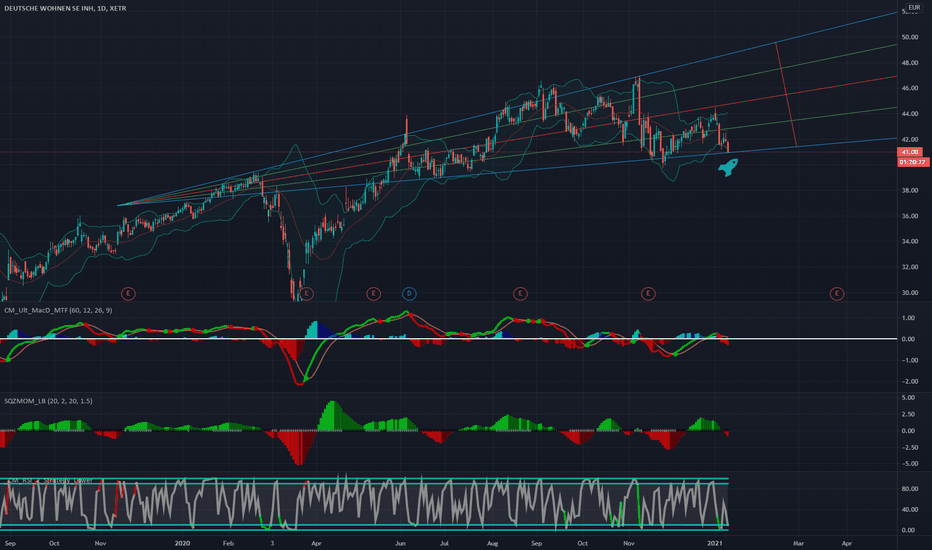932x550 pixels.
Task: Click the 80.00 level on the RSI scale
Action: (909, 489)
